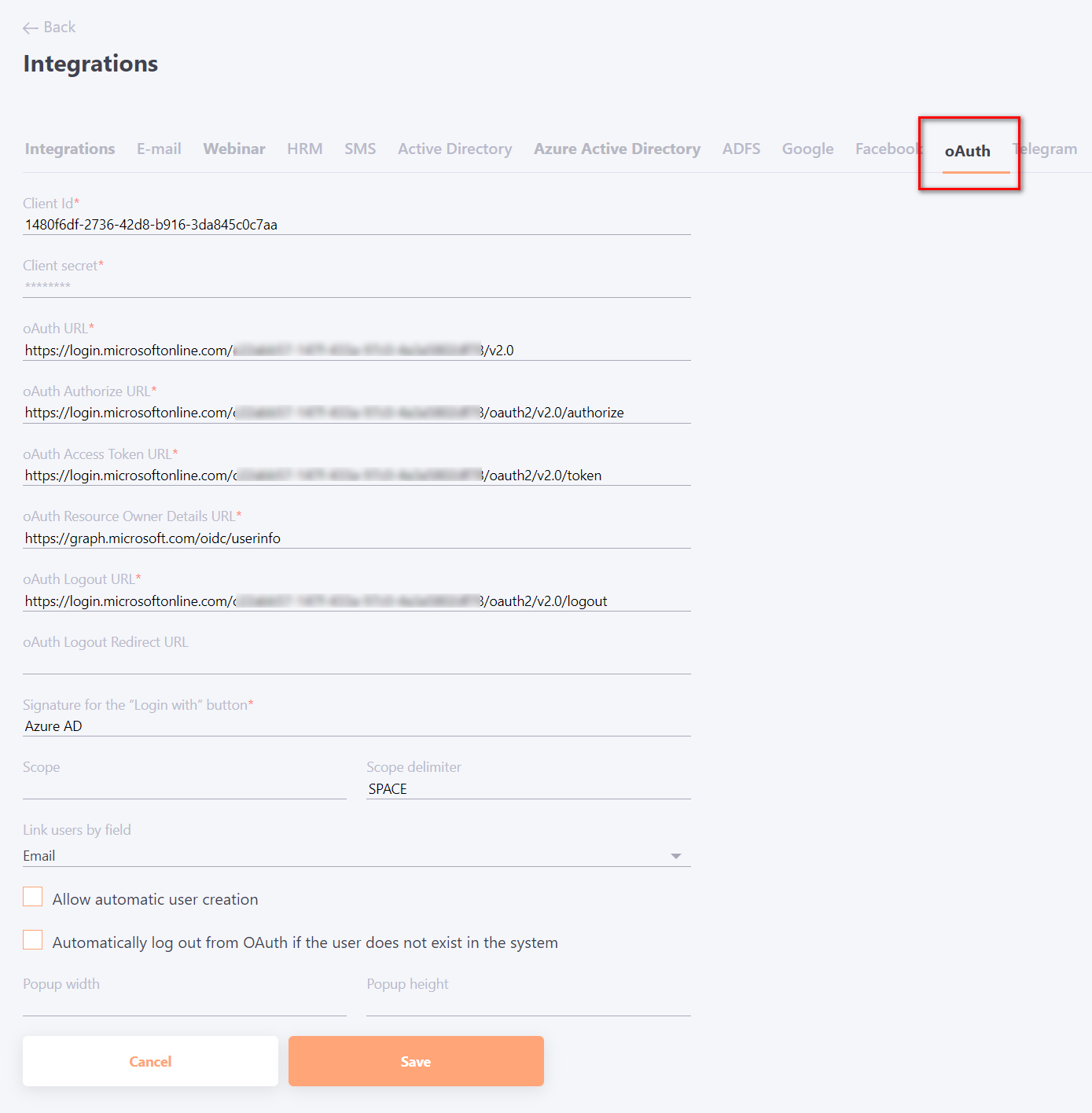The height and width of the screenshot is (1113, 1092).
Task: Select the Scope delimiter field
Action: pos(528,788)
